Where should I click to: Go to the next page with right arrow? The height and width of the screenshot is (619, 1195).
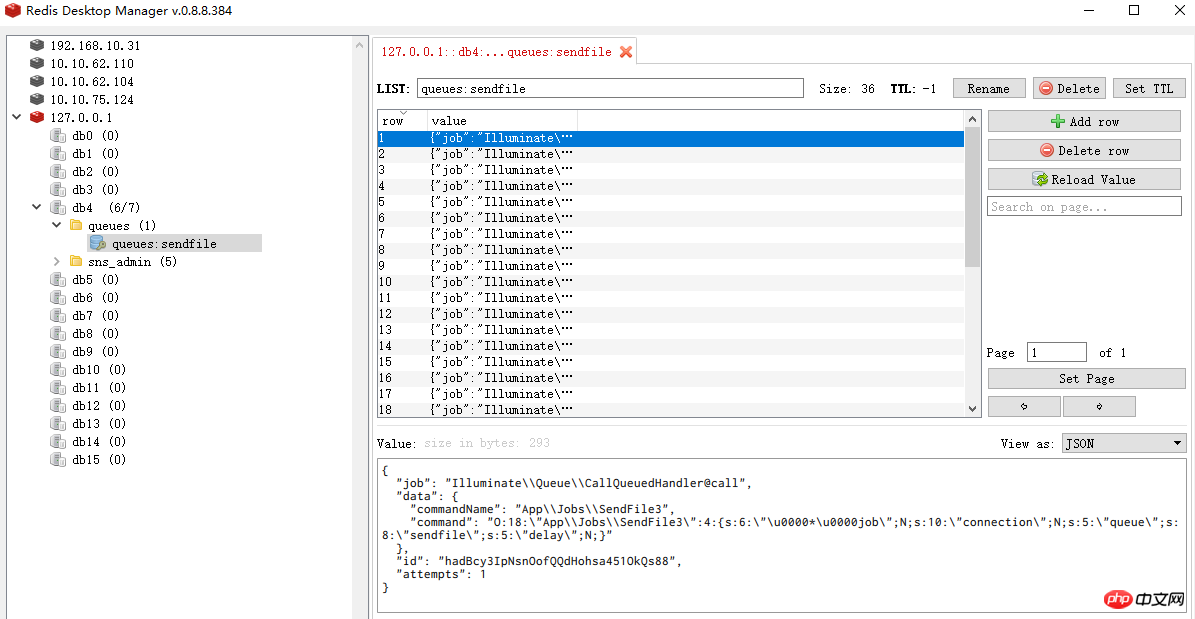[1099, 406]
